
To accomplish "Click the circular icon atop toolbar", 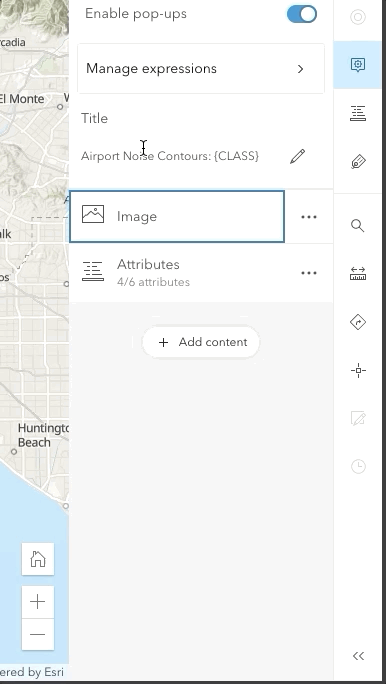I will (x=358, y=17).
